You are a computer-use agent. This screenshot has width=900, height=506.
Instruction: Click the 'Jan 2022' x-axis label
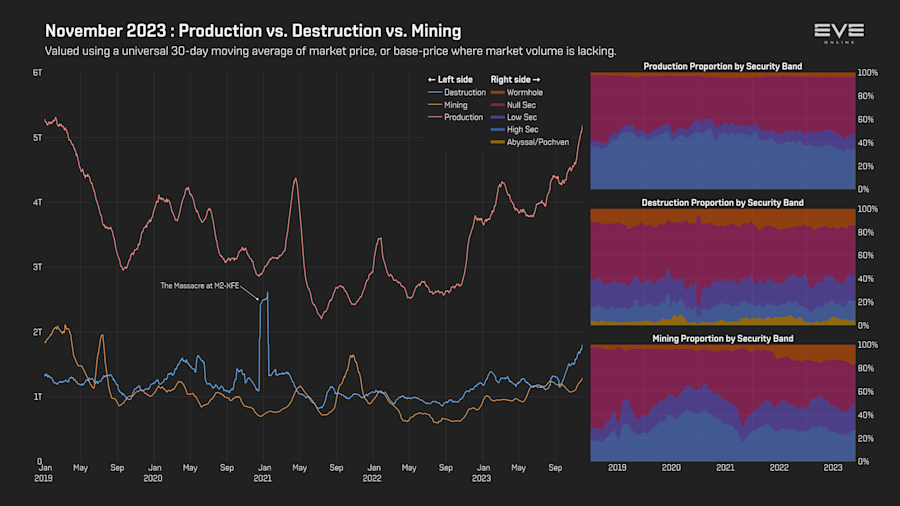(x=373, y=473)
